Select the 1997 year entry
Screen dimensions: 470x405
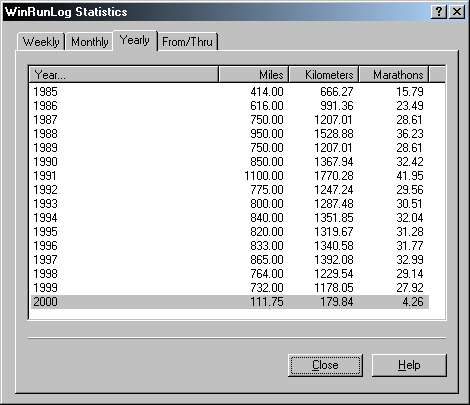[230, 260]
